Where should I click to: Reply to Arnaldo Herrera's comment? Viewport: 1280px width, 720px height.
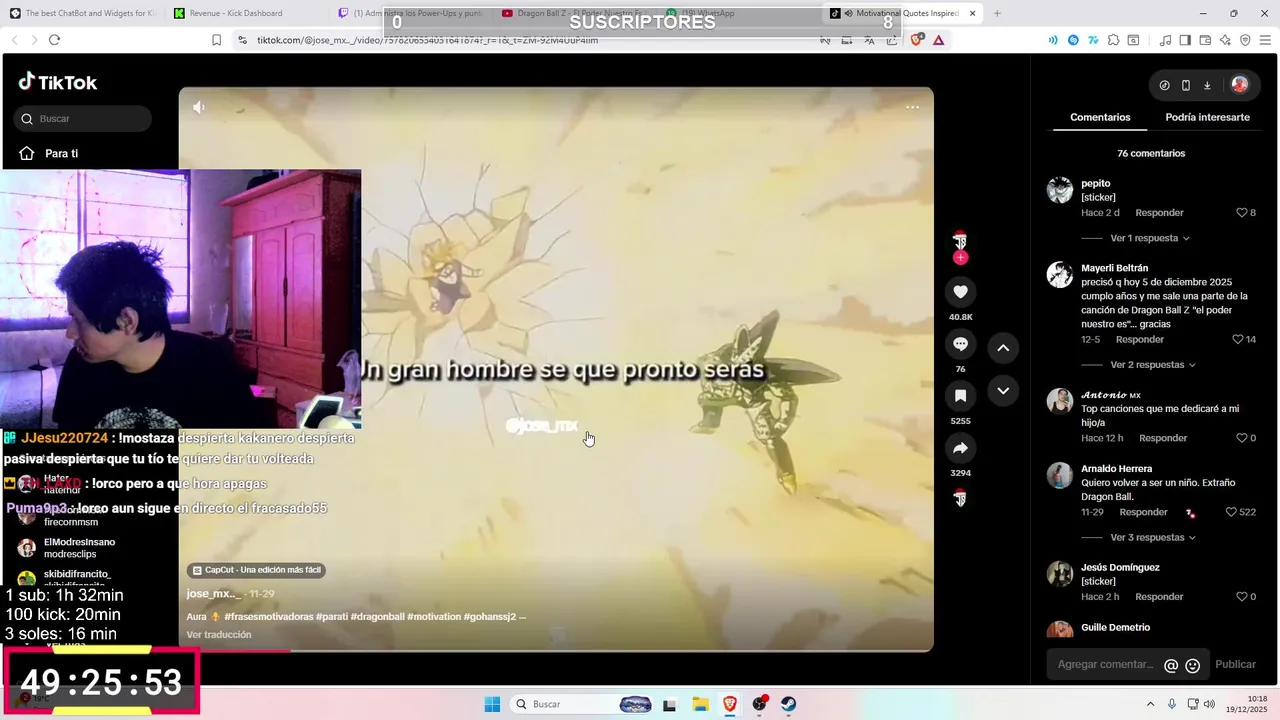coord(1143,512)
